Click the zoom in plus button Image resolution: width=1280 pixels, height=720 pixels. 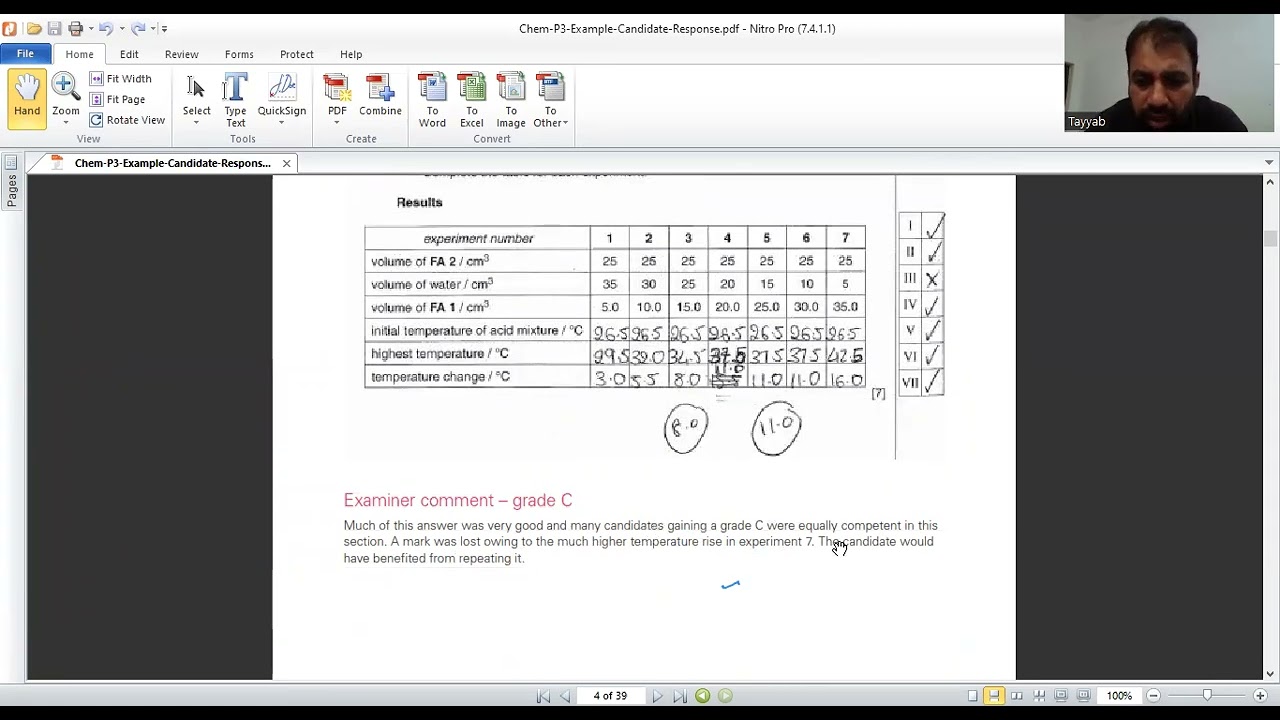tap(1260, 696)
